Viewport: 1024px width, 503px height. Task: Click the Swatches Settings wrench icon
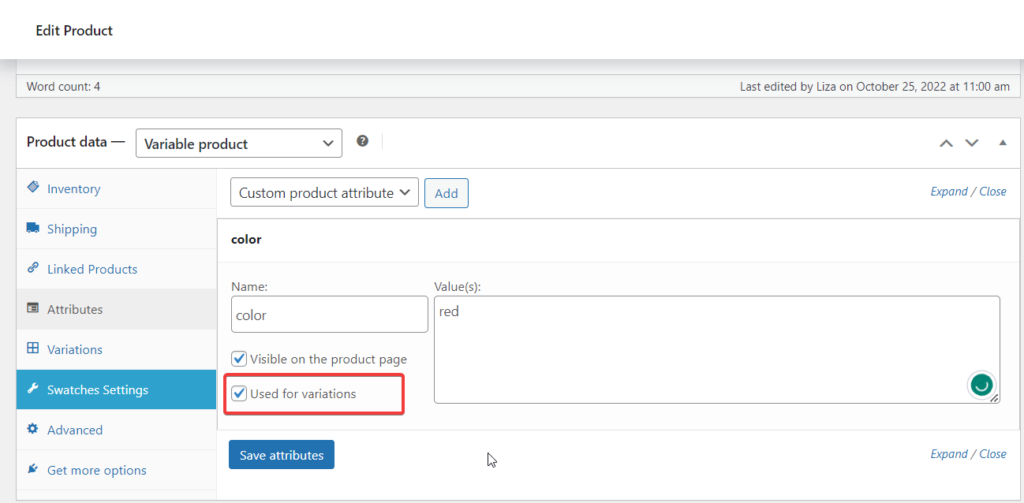[33, 390]
